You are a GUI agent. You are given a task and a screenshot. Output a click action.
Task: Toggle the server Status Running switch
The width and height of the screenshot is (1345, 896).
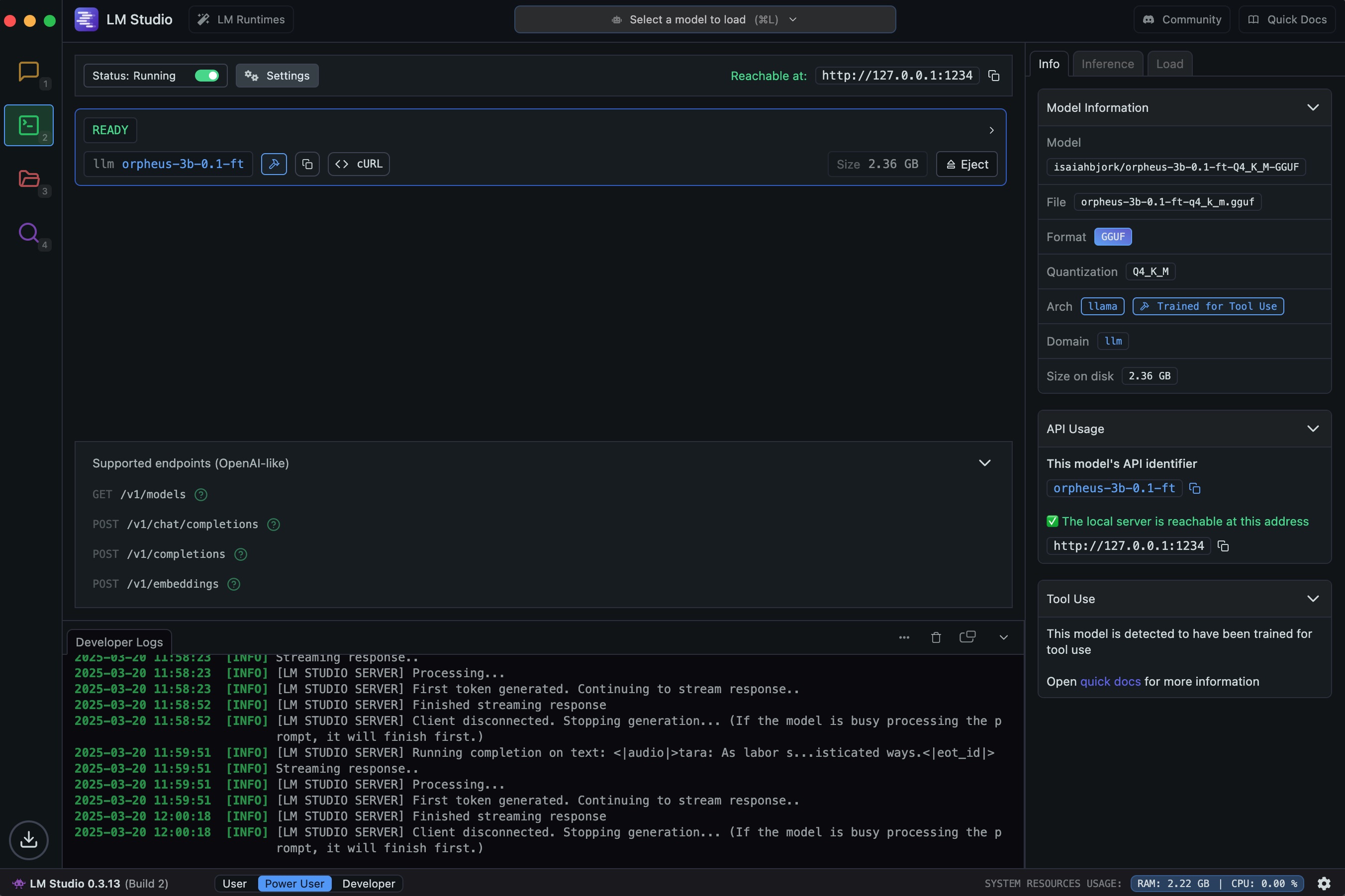[206, 76]
